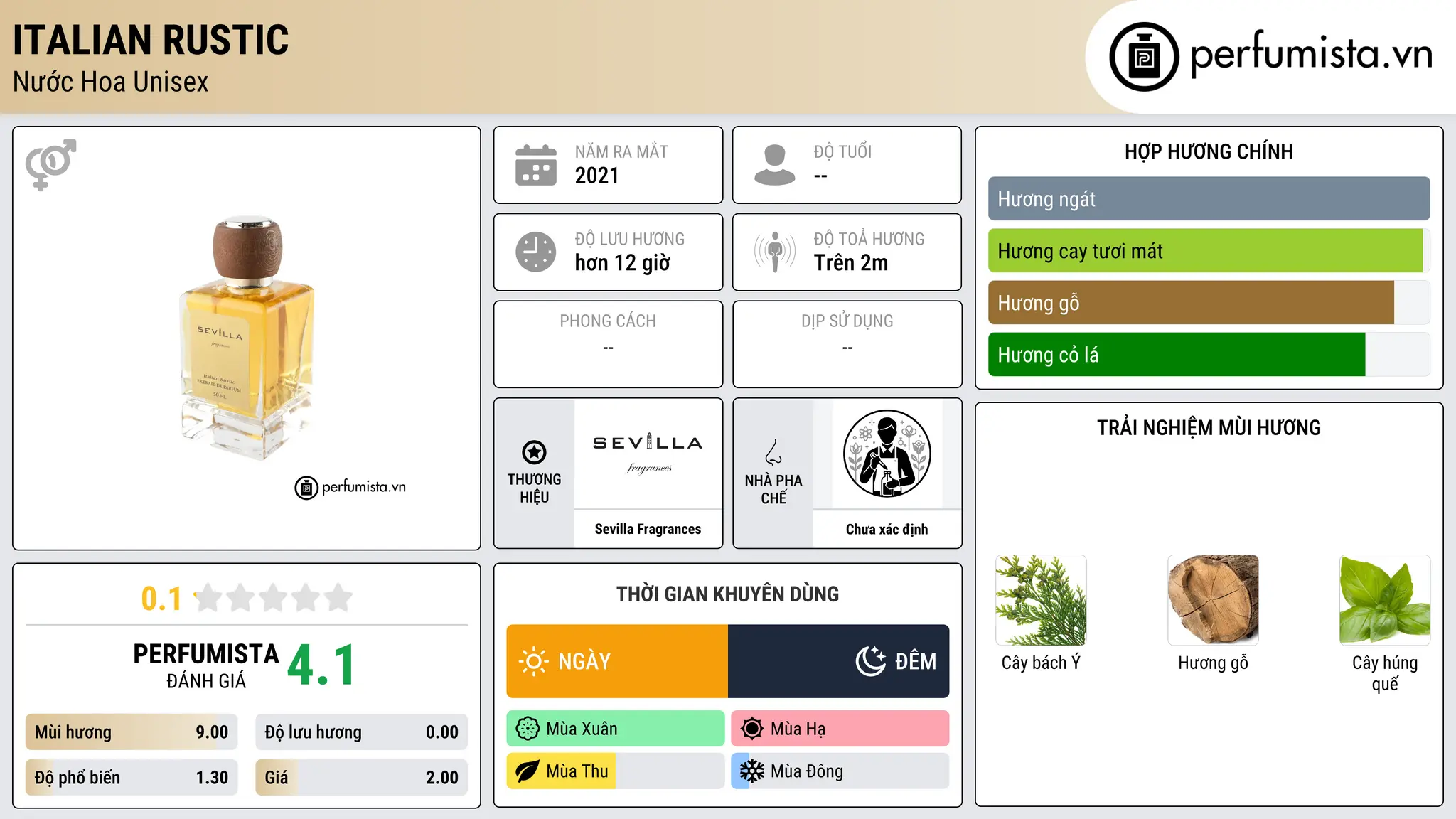Screen dimensions: 1456x819
Task: Click the flower icon for Mùa Xuân
Action: (528, 729)
